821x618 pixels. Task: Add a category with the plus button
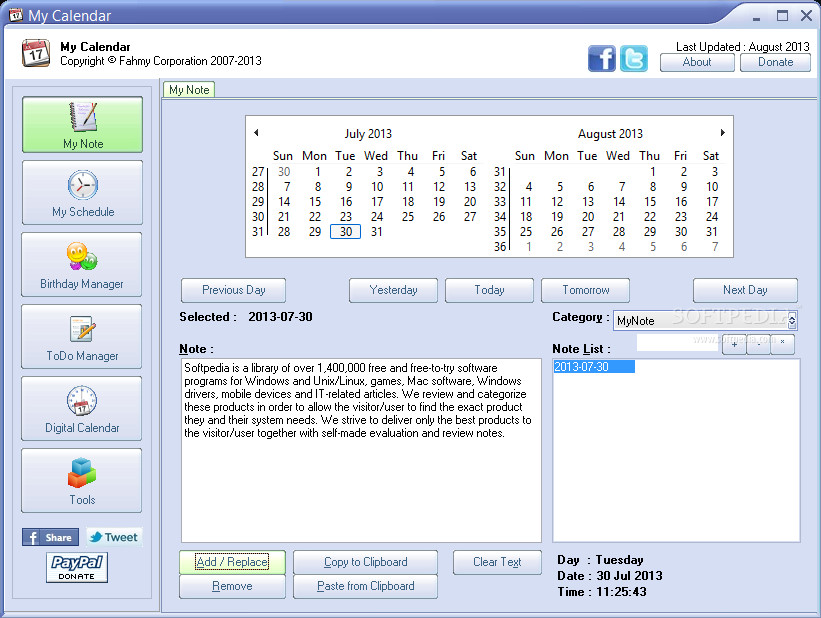[734, 345]
